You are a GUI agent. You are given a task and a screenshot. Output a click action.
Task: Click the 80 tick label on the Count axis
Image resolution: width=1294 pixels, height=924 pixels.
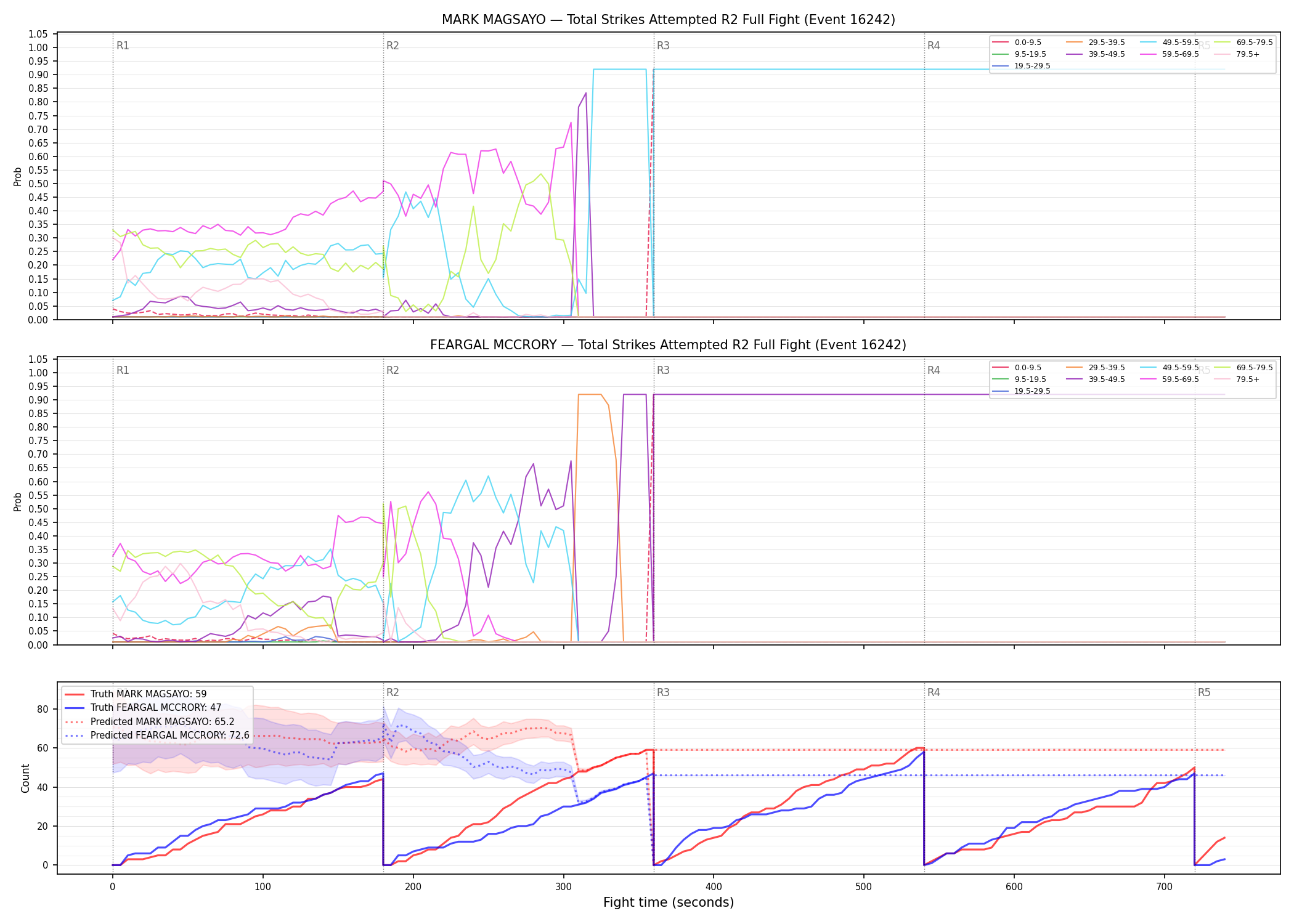[43, 709]
